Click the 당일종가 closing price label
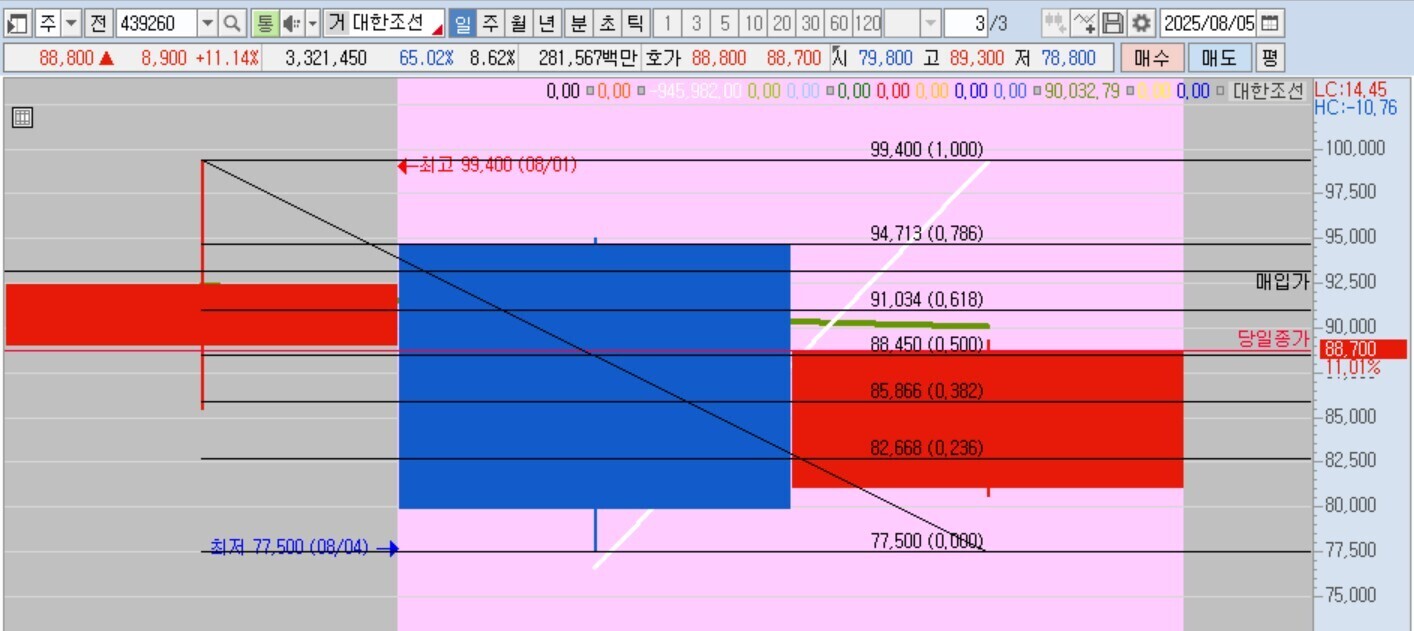 pos(1273,338)
